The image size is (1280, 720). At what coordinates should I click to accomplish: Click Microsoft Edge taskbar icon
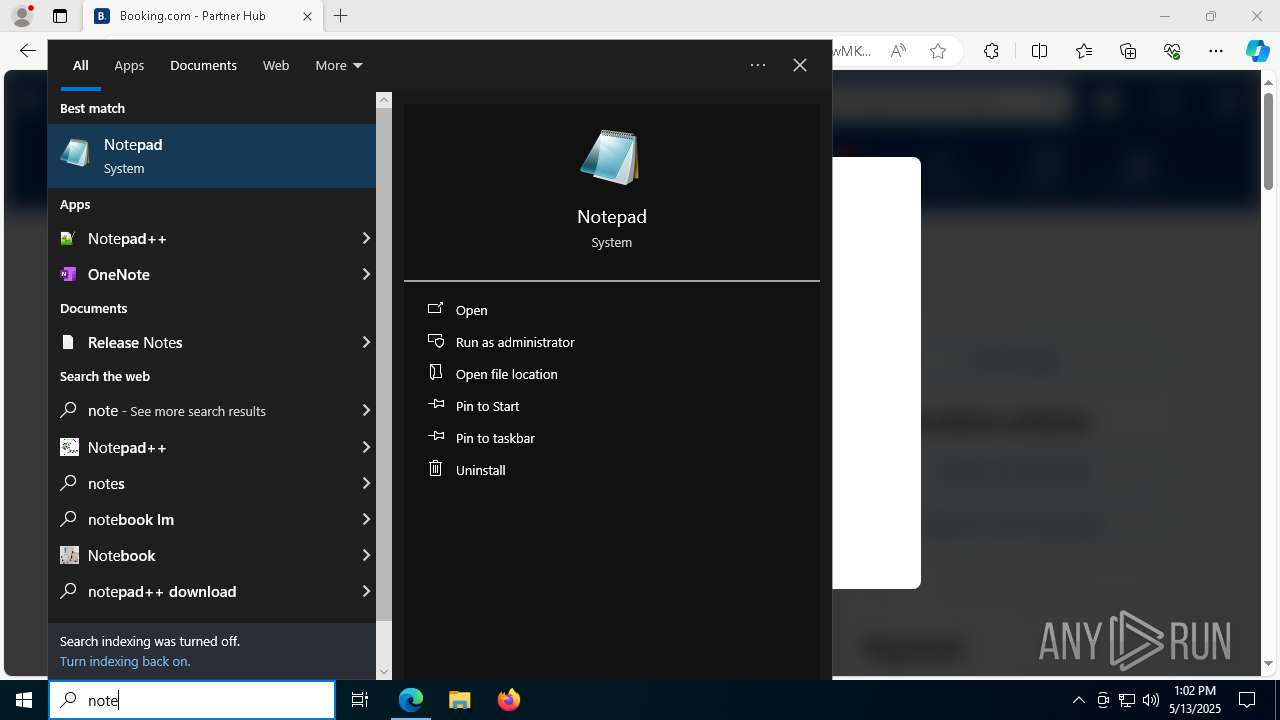[411, 700]
